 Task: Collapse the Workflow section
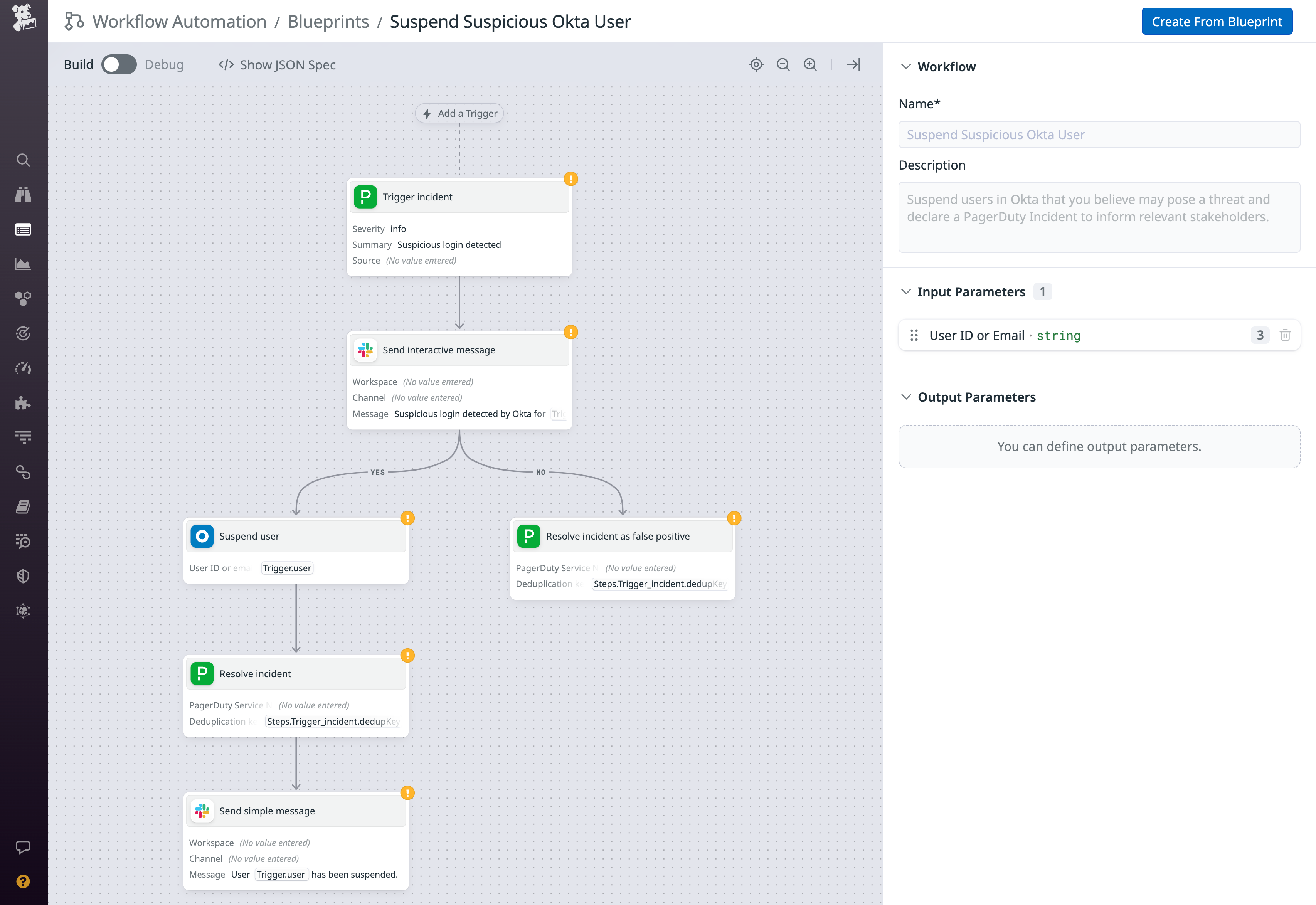click(x=906, y=66)
